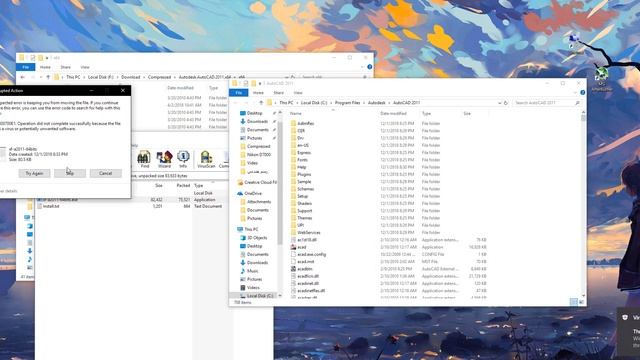
Task: Select Downloads under Quick access in sidebar
Action: (x=257, y=122)
